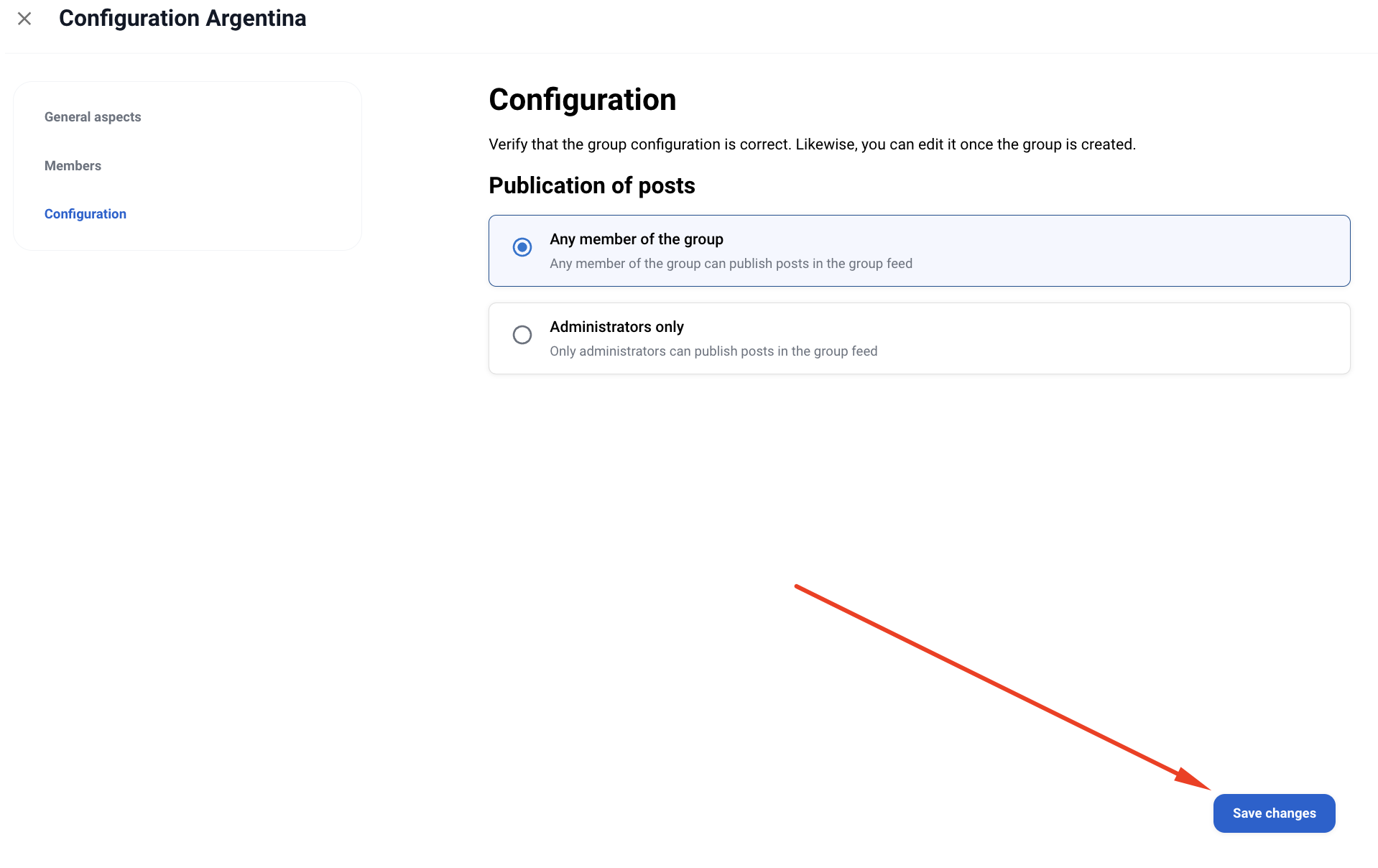The height and width of the screenshot is (868, 1378).
Task: Close the Configuration Argentina dialog
Action: 24,19
